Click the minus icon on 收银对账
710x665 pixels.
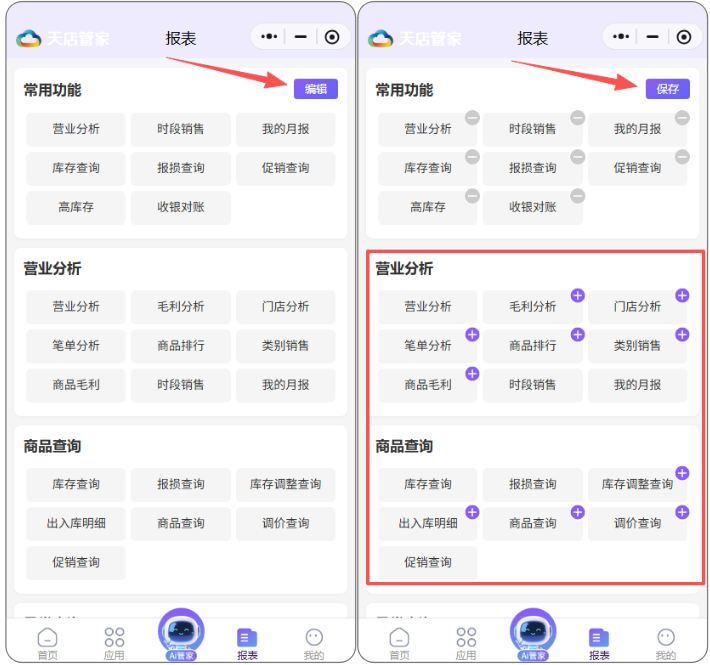click(577, 196)
